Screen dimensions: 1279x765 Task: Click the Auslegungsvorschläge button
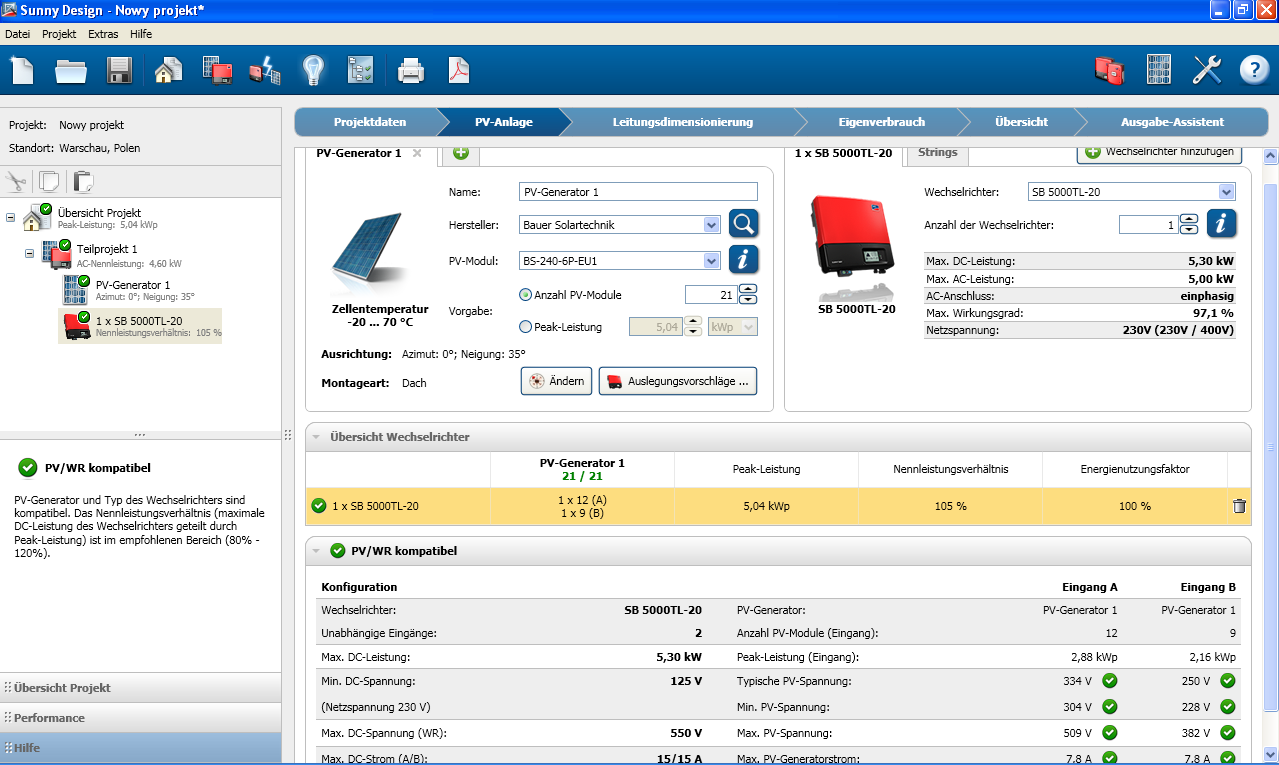click(x=677, y=381)
